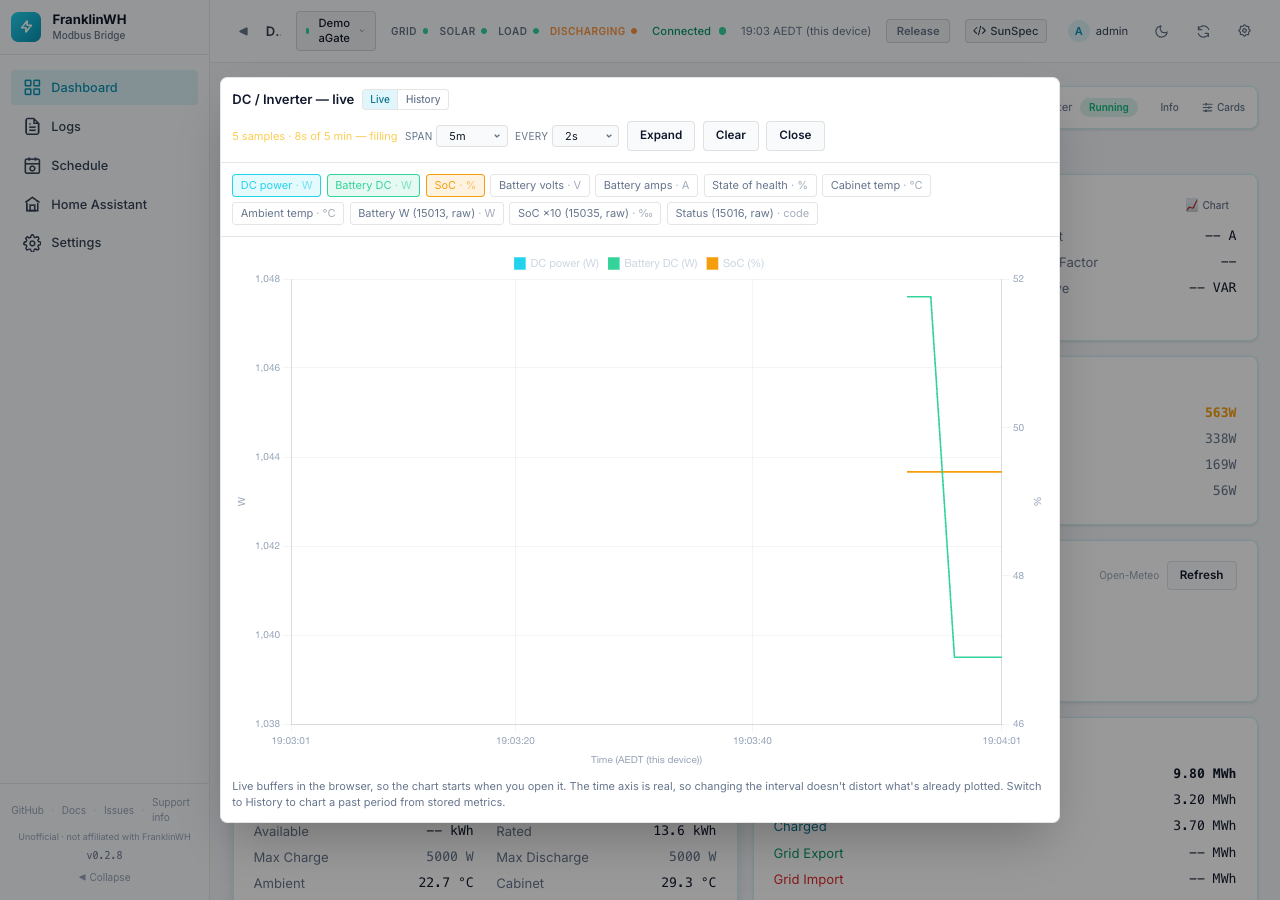Click the Expand button

point(661,136)
